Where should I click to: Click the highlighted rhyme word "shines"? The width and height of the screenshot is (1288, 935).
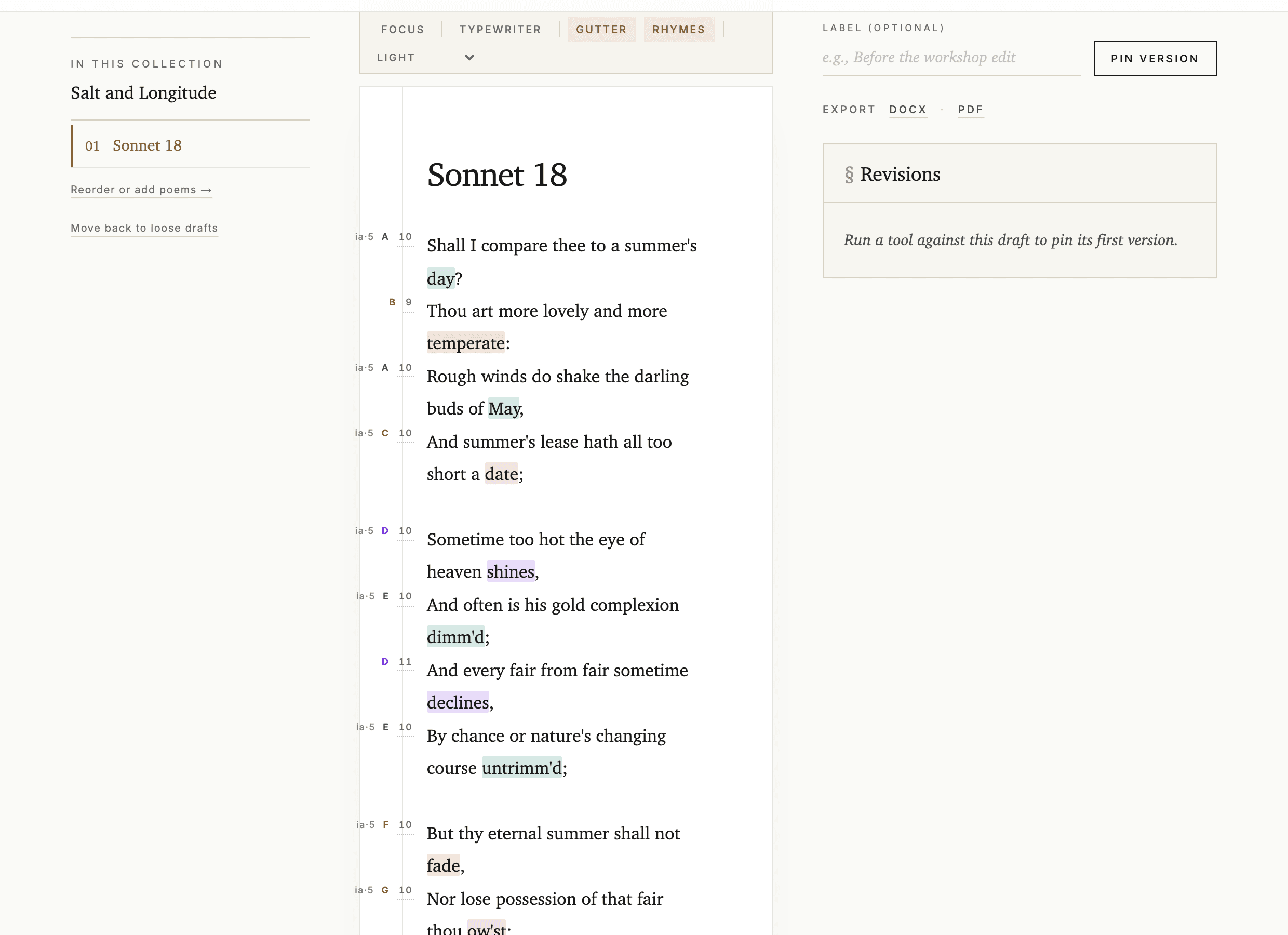pos(511,571)
